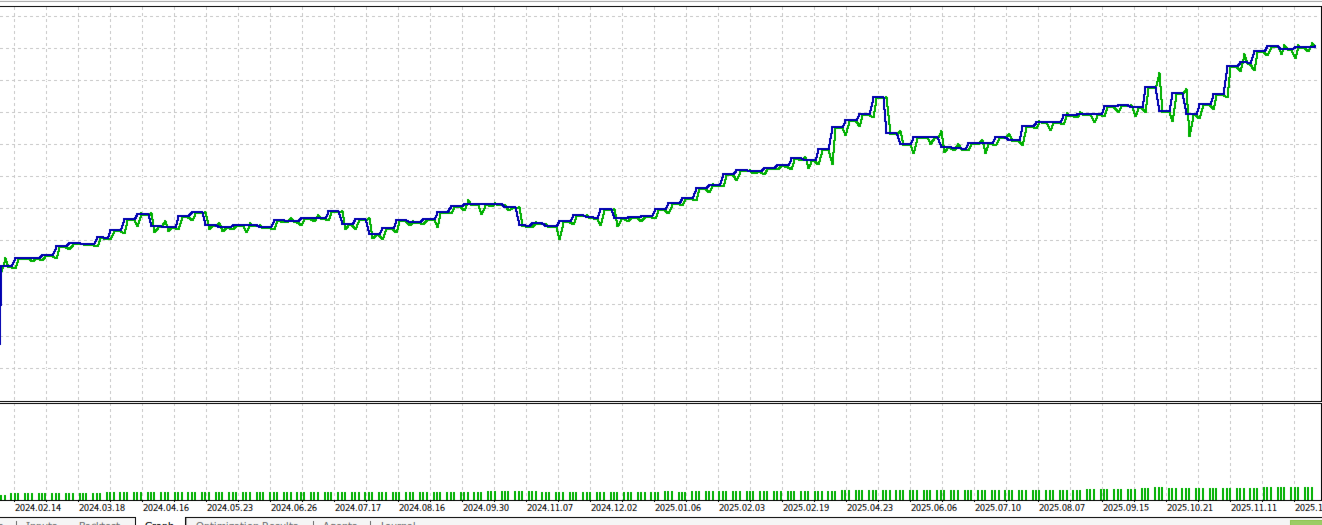Image resolution: width=1322 pixels, height=525 pixels.
Task: Click the 2024.03.18 date label
Action: click(103, 508)
